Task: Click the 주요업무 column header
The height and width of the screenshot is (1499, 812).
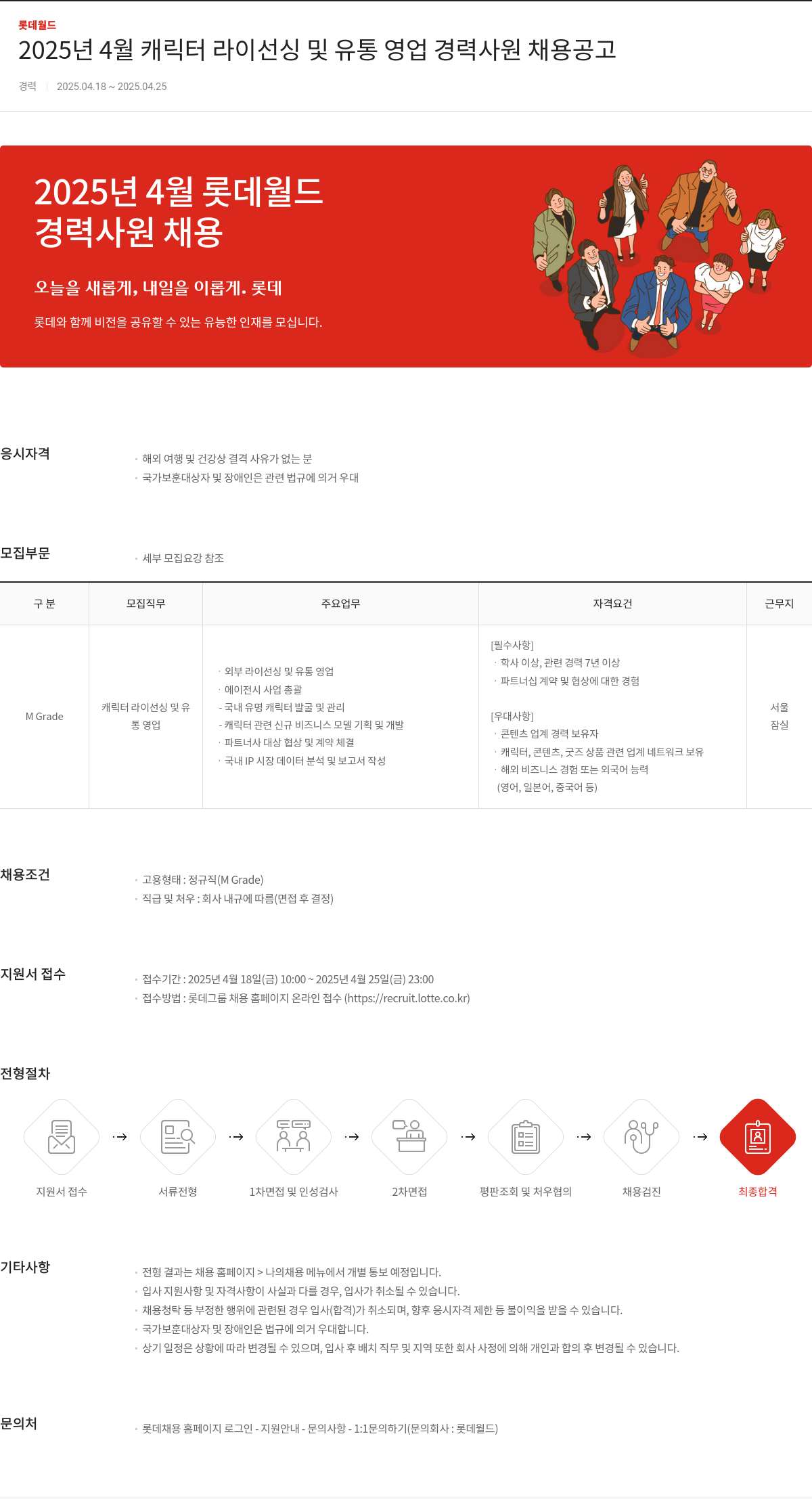Action: [x=341, y=604]
